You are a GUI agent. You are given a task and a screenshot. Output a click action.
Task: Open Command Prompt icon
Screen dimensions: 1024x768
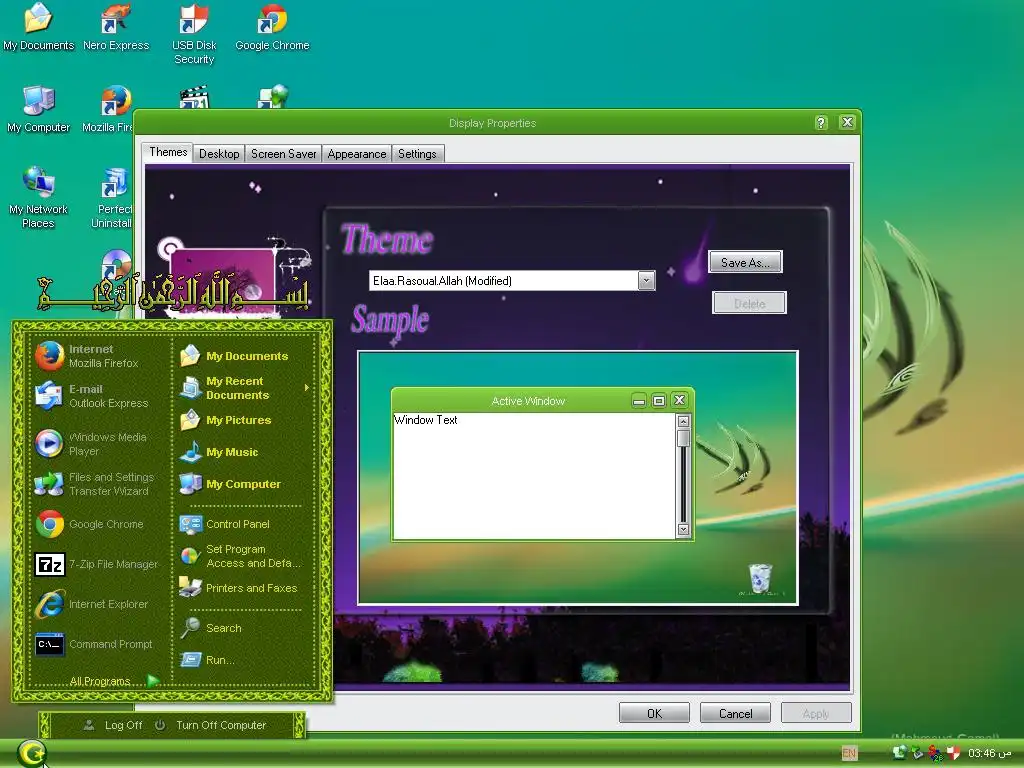50,644
